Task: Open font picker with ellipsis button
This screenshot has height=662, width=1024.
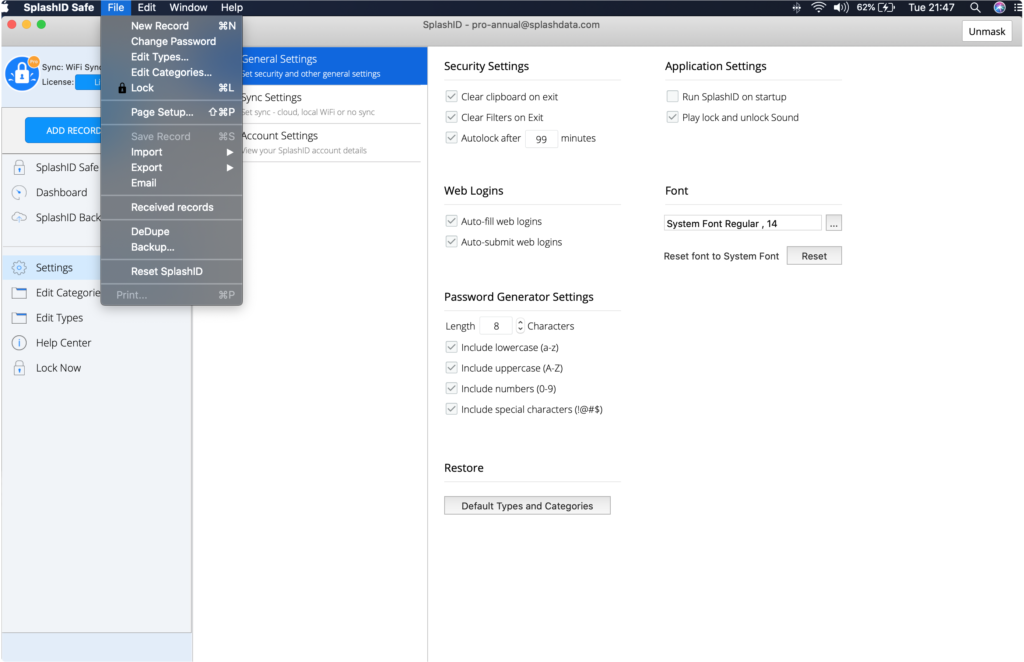Action: (x=833, y=224)
